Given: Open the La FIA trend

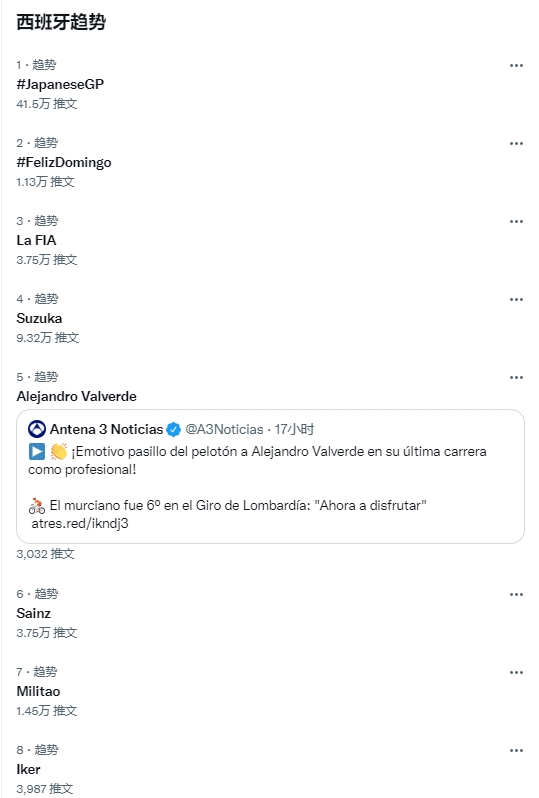Looking at the screenshot, I should click(36, 240).
